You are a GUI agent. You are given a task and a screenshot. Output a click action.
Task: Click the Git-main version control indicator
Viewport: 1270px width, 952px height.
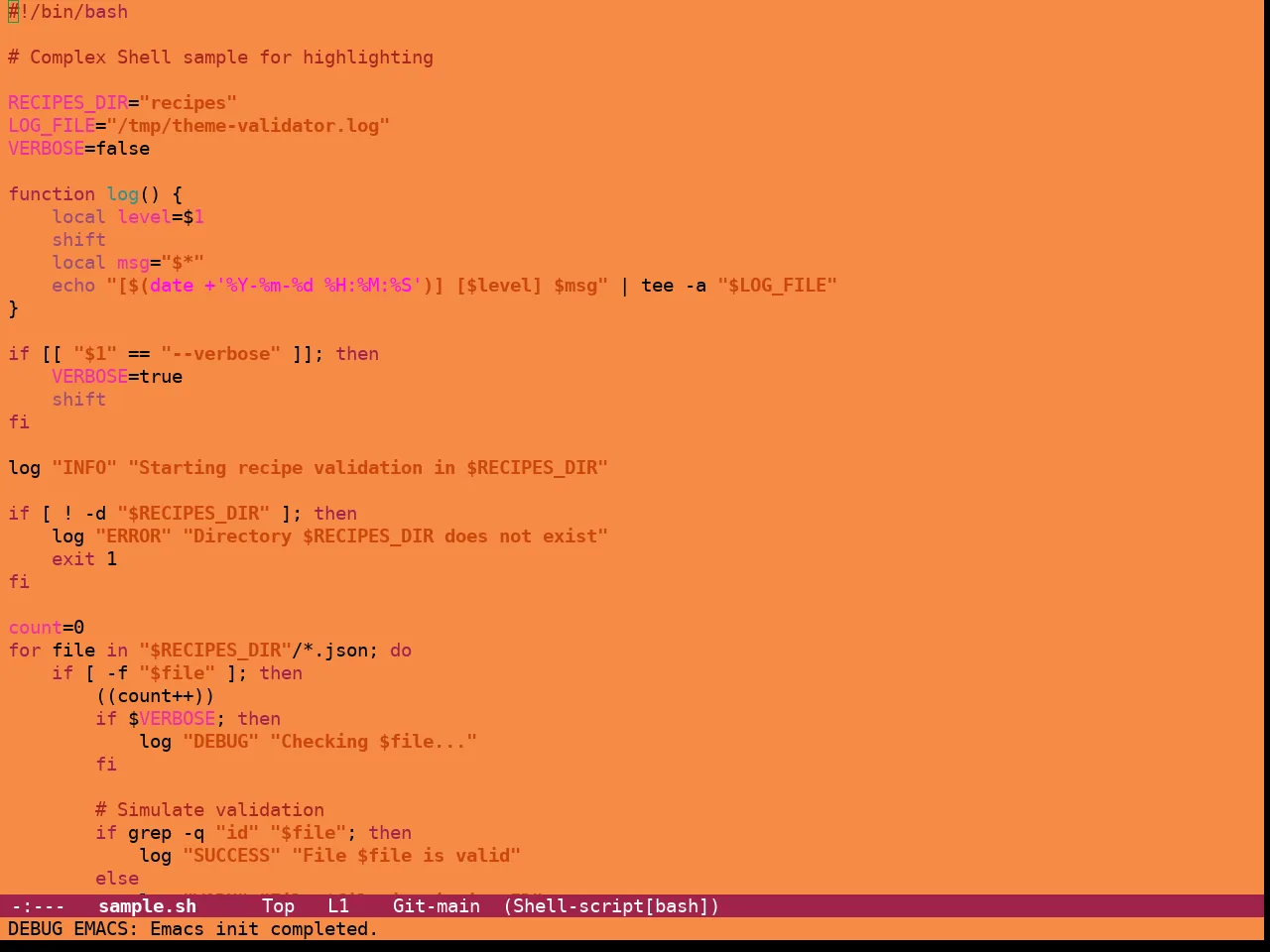click(x=437, y=905)
